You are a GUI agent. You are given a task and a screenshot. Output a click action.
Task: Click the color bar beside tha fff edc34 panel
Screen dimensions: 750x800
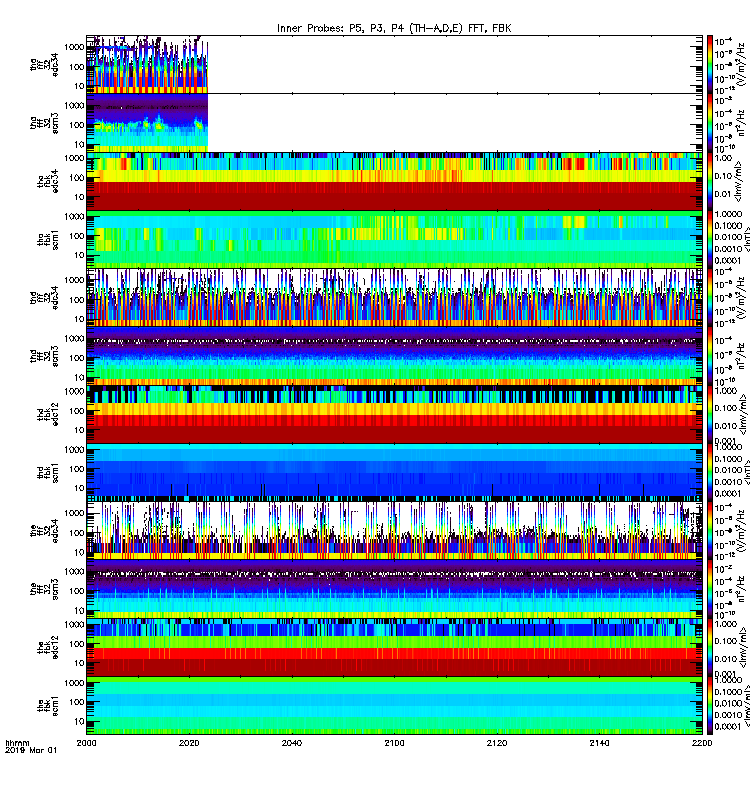click(x=710, y=64)
